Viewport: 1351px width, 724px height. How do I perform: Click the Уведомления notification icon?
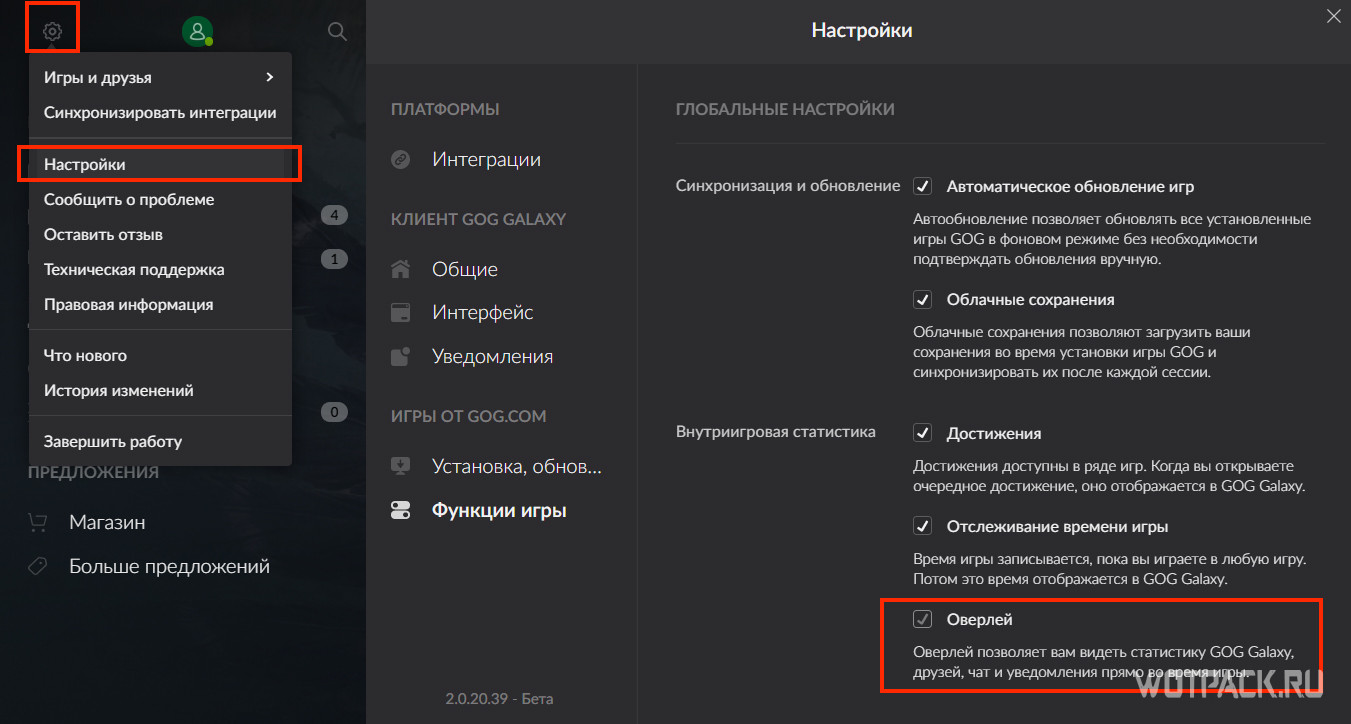click(x=400, y=356)
